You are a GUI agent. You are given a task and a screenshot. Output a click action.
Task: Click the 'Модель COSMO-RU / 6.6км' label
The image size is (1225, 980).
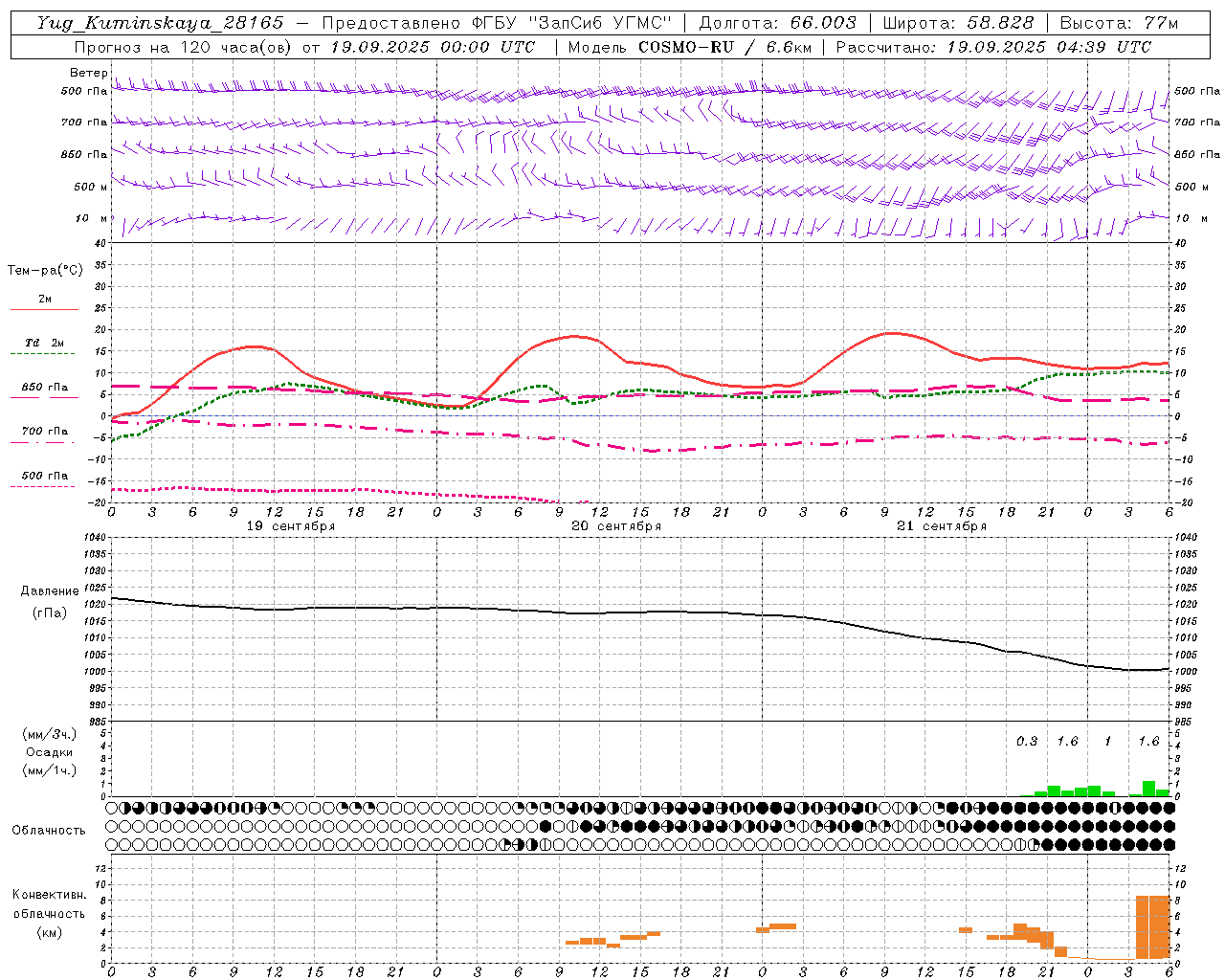[689, 47]
